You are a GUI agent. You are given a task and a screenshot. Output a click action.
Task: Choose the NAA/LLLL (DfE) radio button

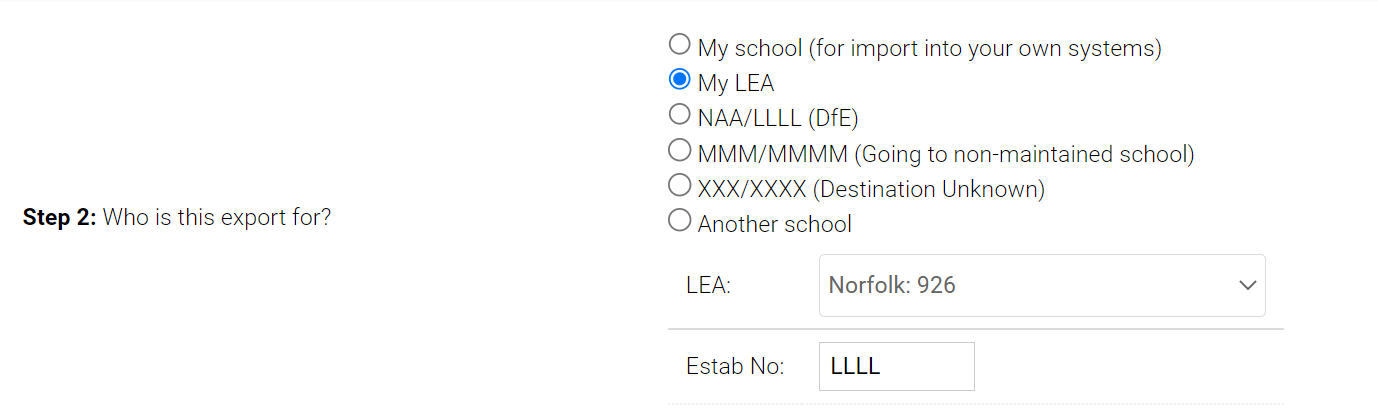tap(679, 114)
